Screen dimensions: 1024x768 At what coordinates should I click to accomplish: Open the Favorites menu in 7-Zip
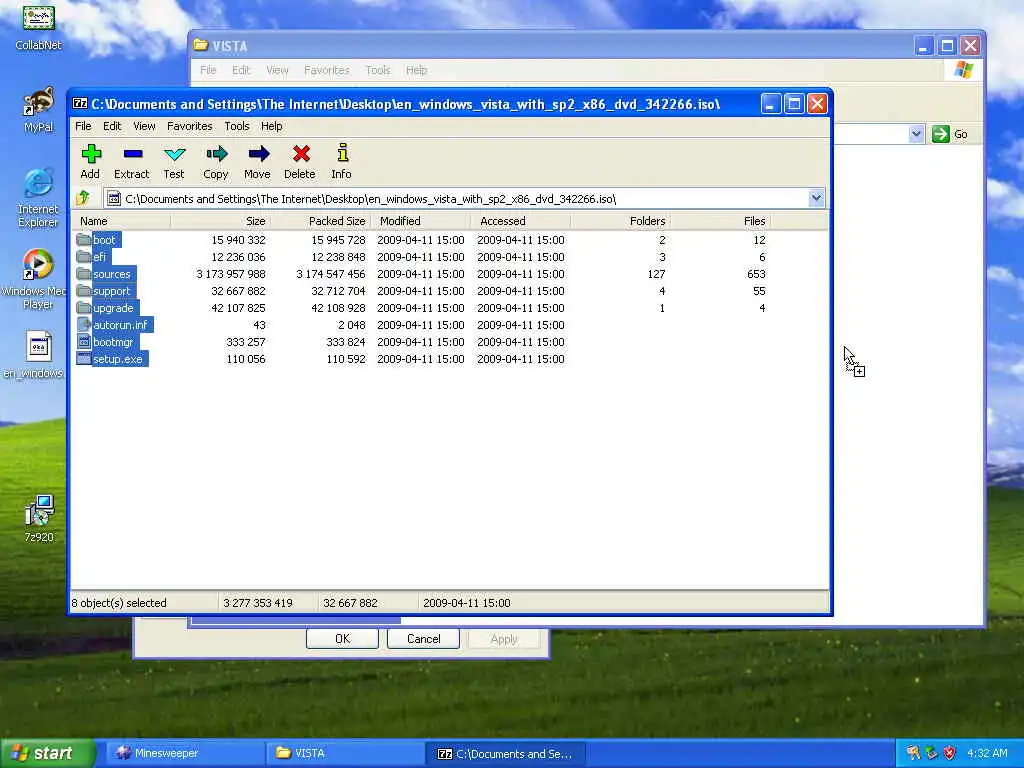pos(189,126)
